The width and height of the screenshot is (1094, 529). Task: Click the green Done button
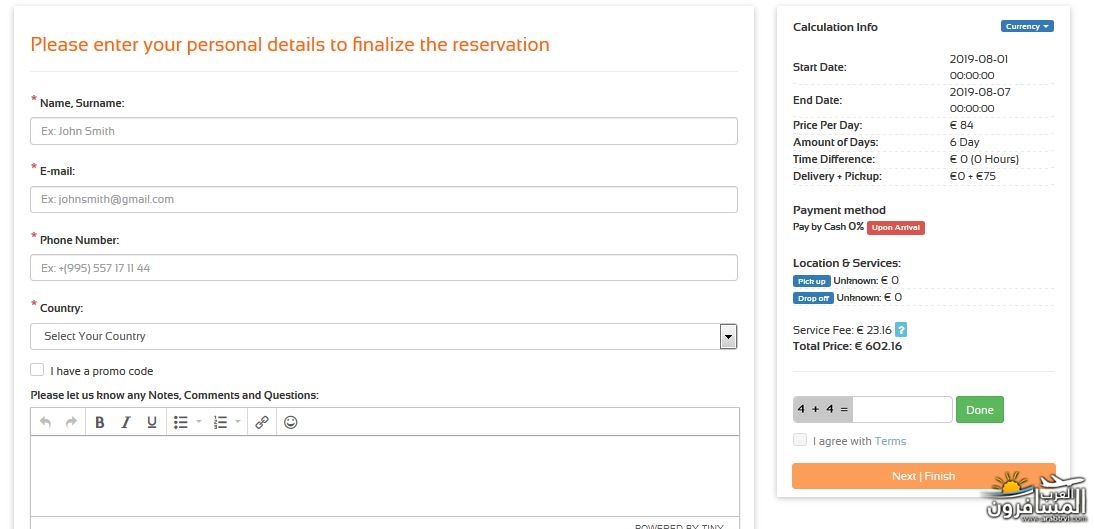[980, 410]
